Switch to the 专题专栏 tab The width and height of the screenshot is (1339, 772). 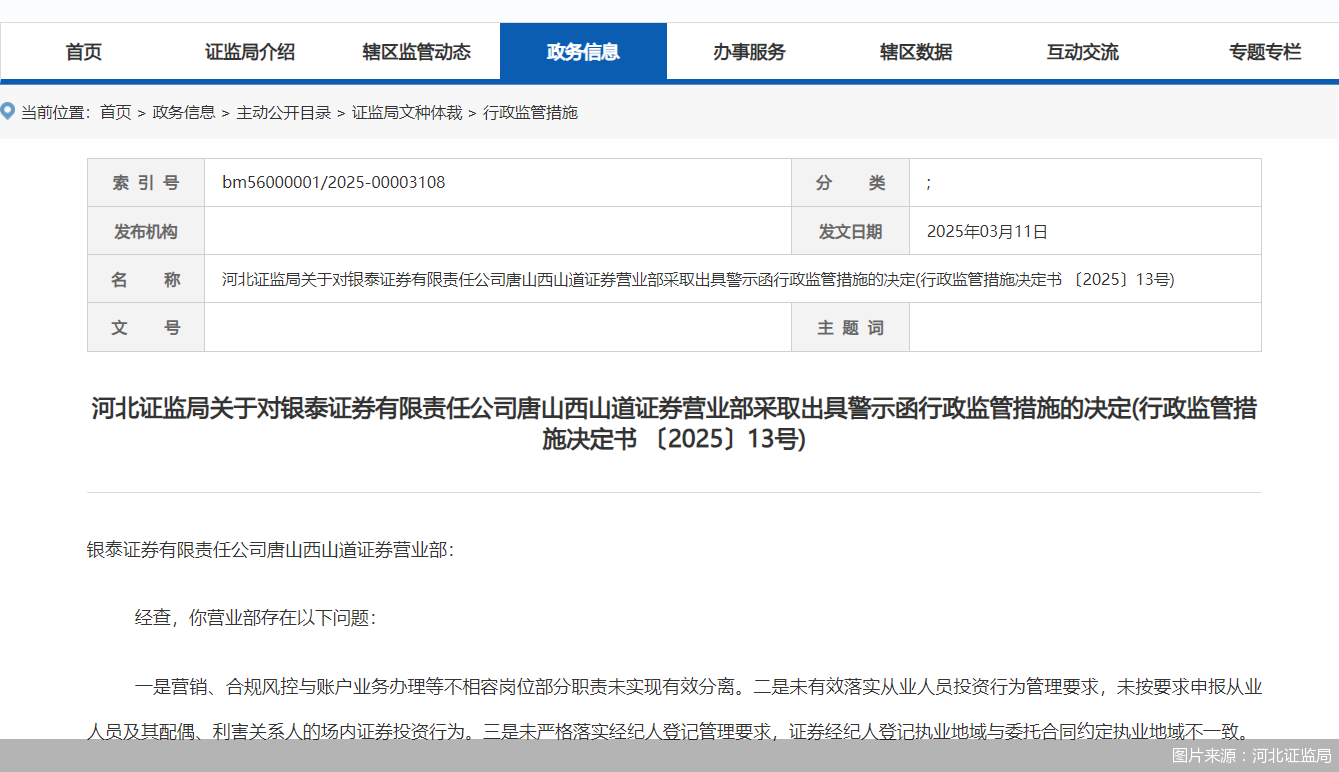click(x=1263, y=51)
